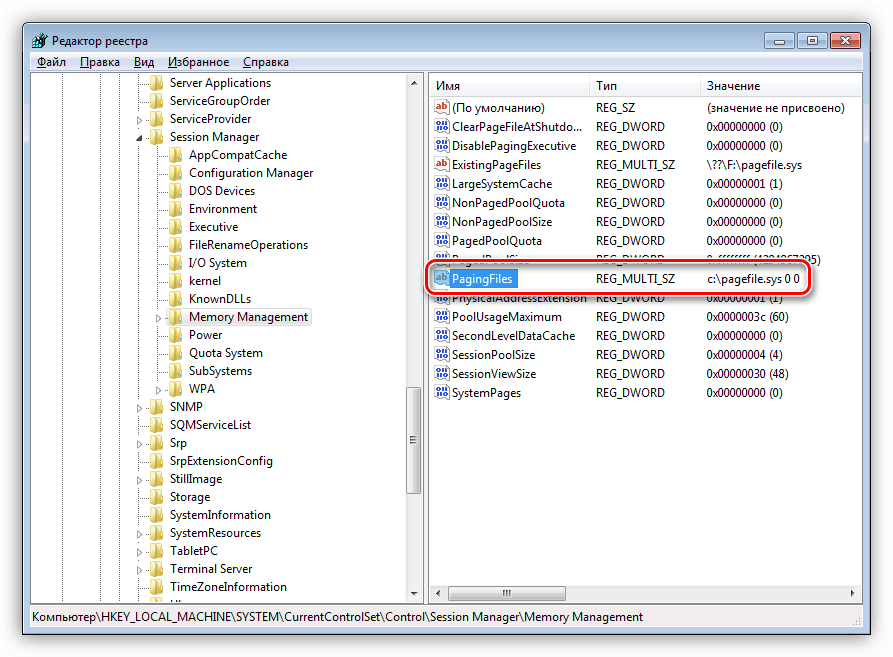Select the Quota System tree item
This screenshot has height=657, width=893.
tap(226, 353)
